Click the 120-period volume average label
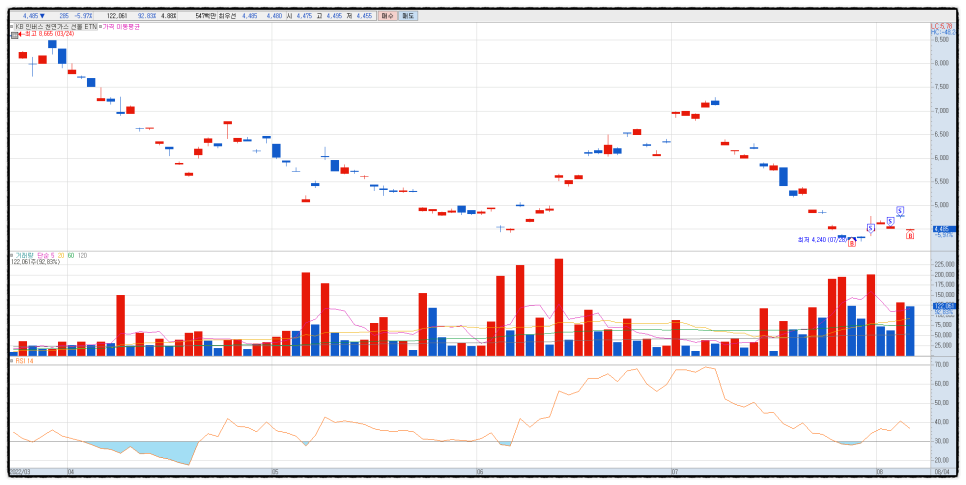 (83, 255)
